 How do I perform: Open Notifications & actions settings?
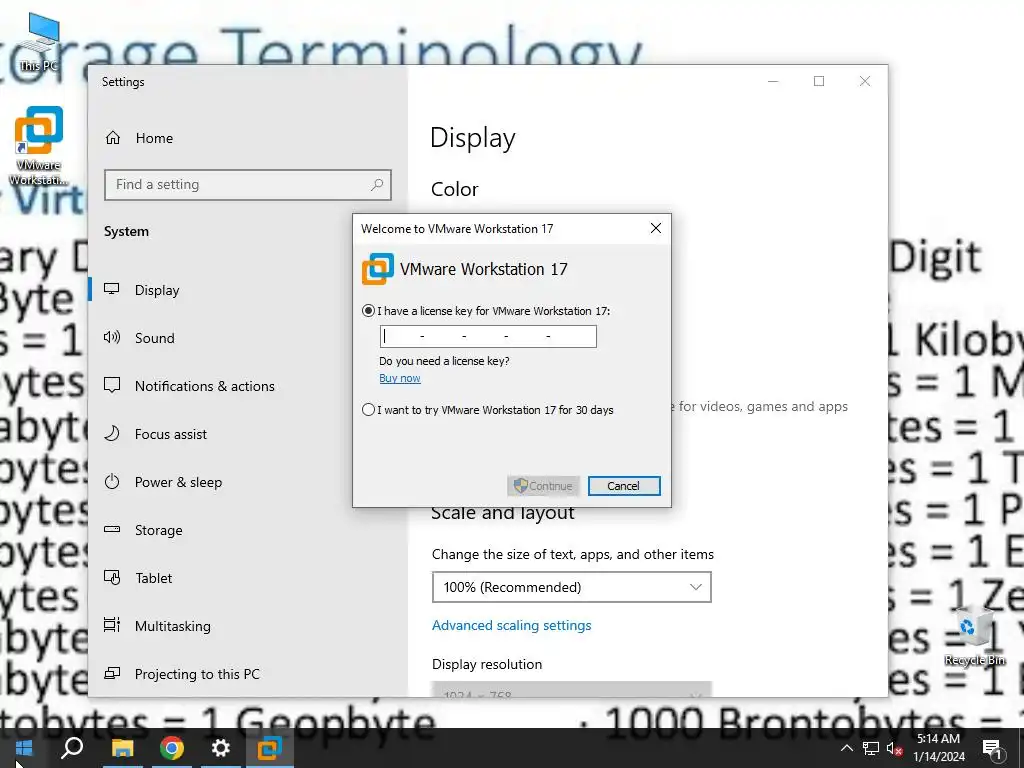click(204, 386)
